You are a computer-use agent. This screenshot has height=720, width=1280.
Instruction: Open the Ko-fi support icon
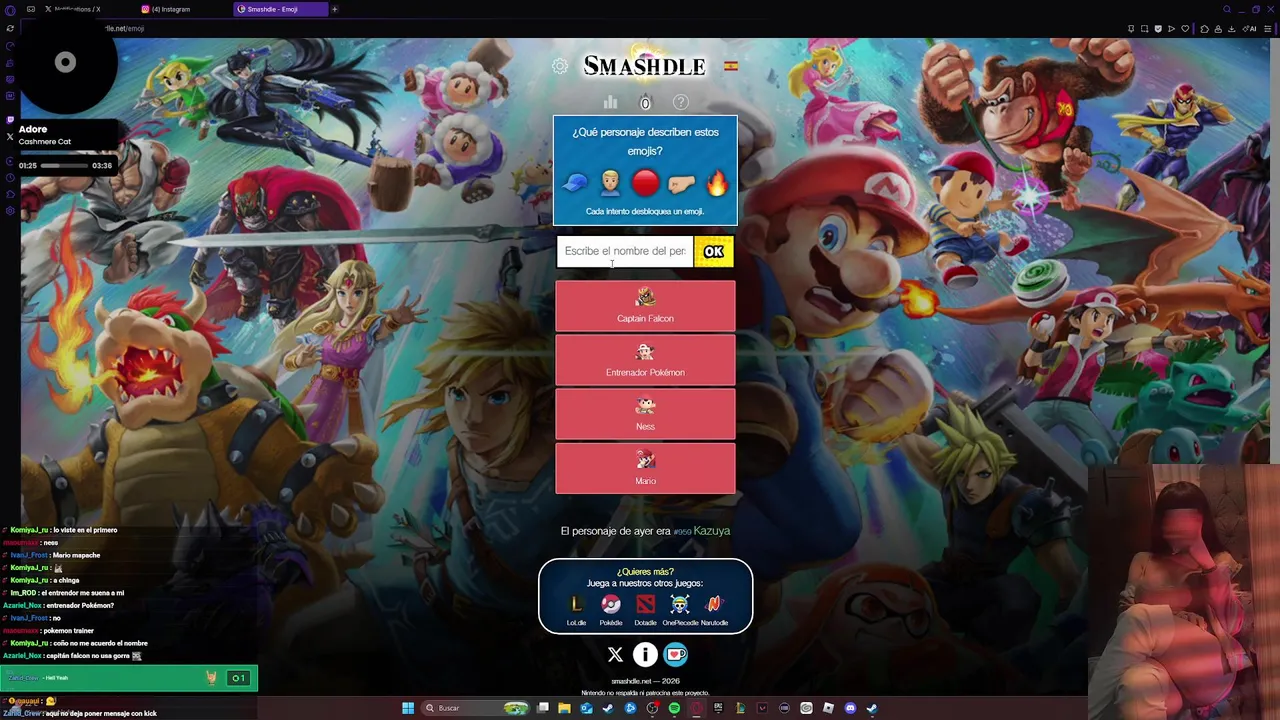point(676,655)
